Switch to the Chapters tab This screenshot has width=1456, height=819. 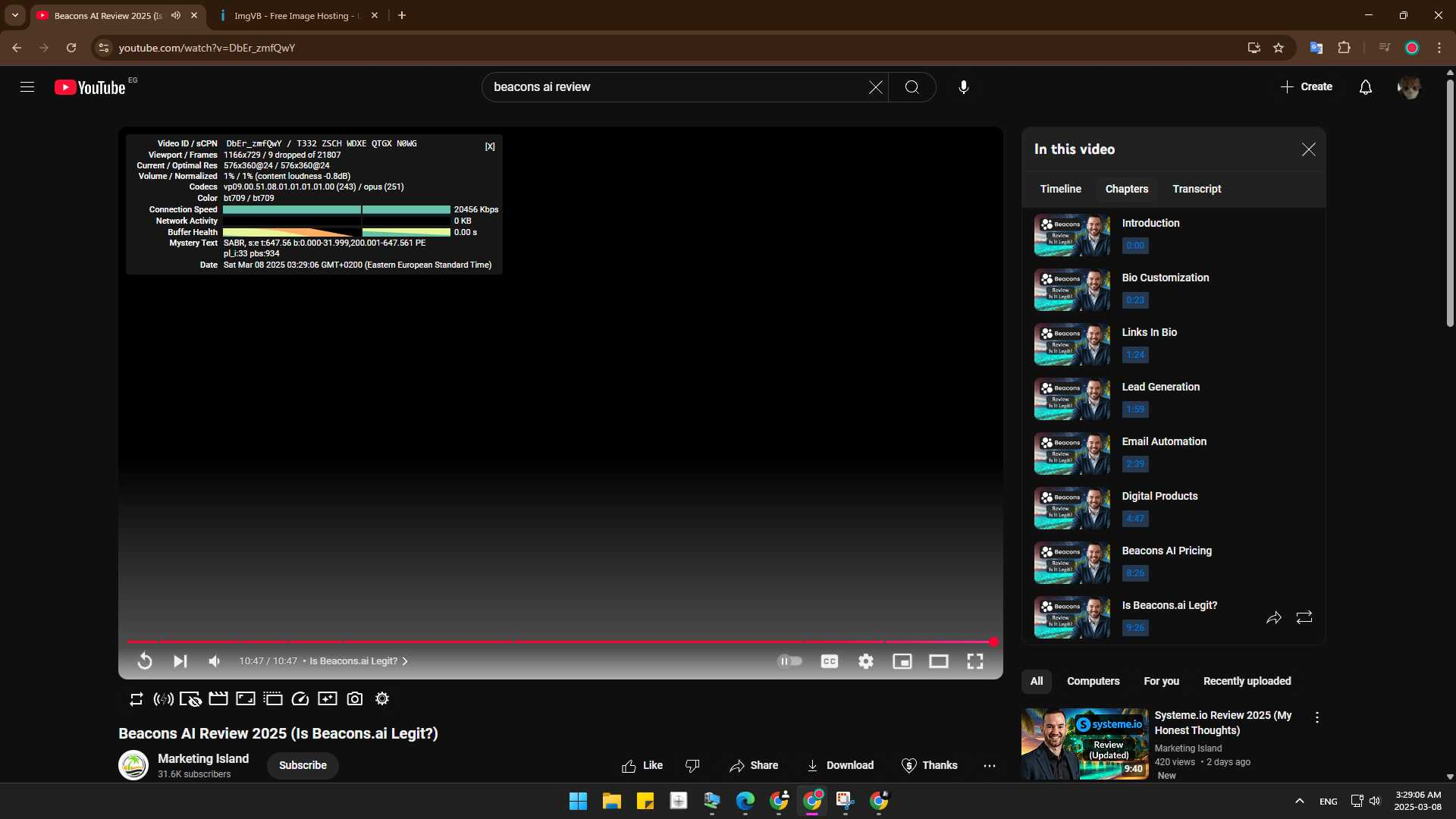tap(1126, 189)
